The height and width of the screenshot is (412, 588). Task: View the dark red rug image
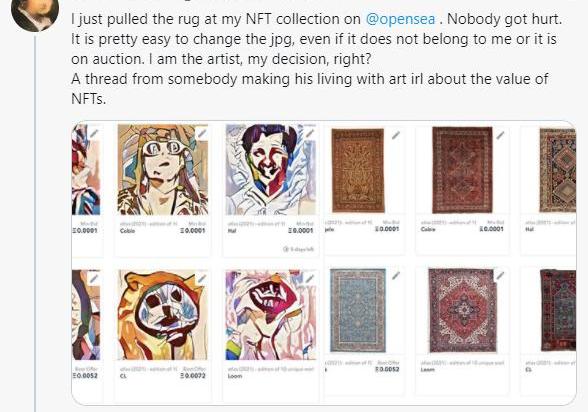tap(462, 170)
